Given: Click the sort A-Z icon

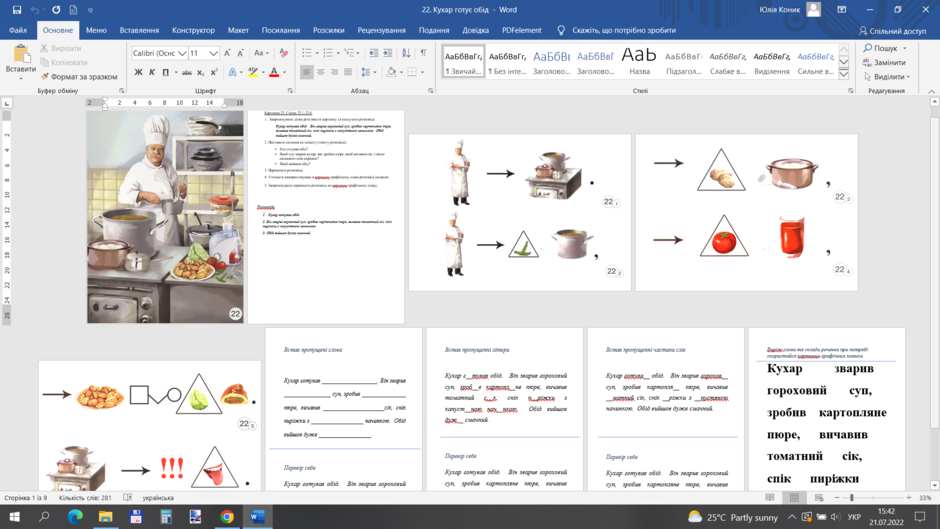Looking at the screenshot, I should [406, 53].
